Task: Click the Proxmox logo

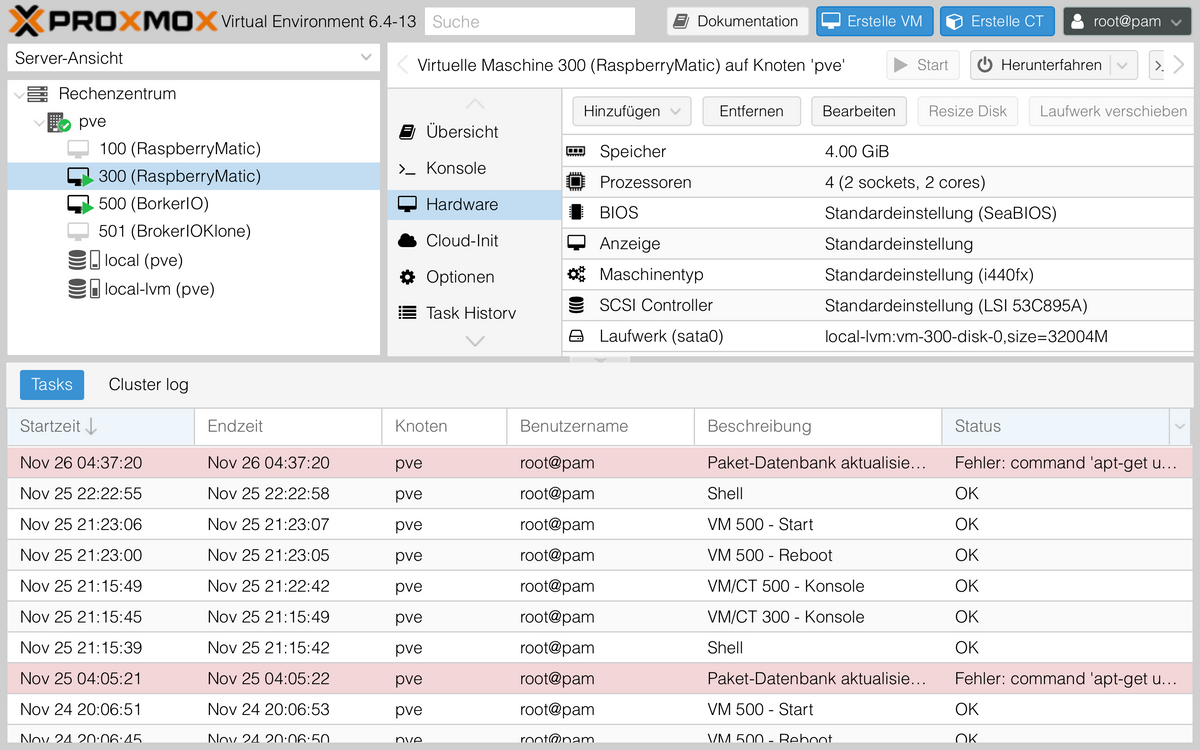Action: point(112,20)
